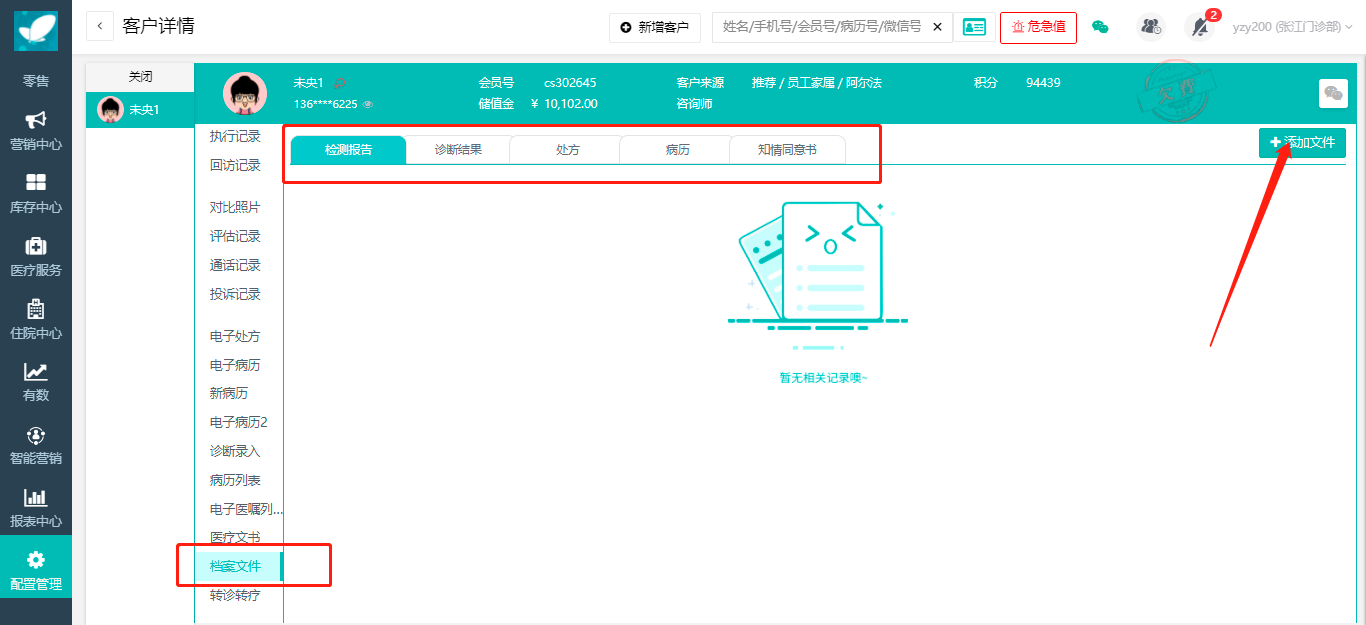Click the WeChat chat icon in customer header

click(1333, 93)
